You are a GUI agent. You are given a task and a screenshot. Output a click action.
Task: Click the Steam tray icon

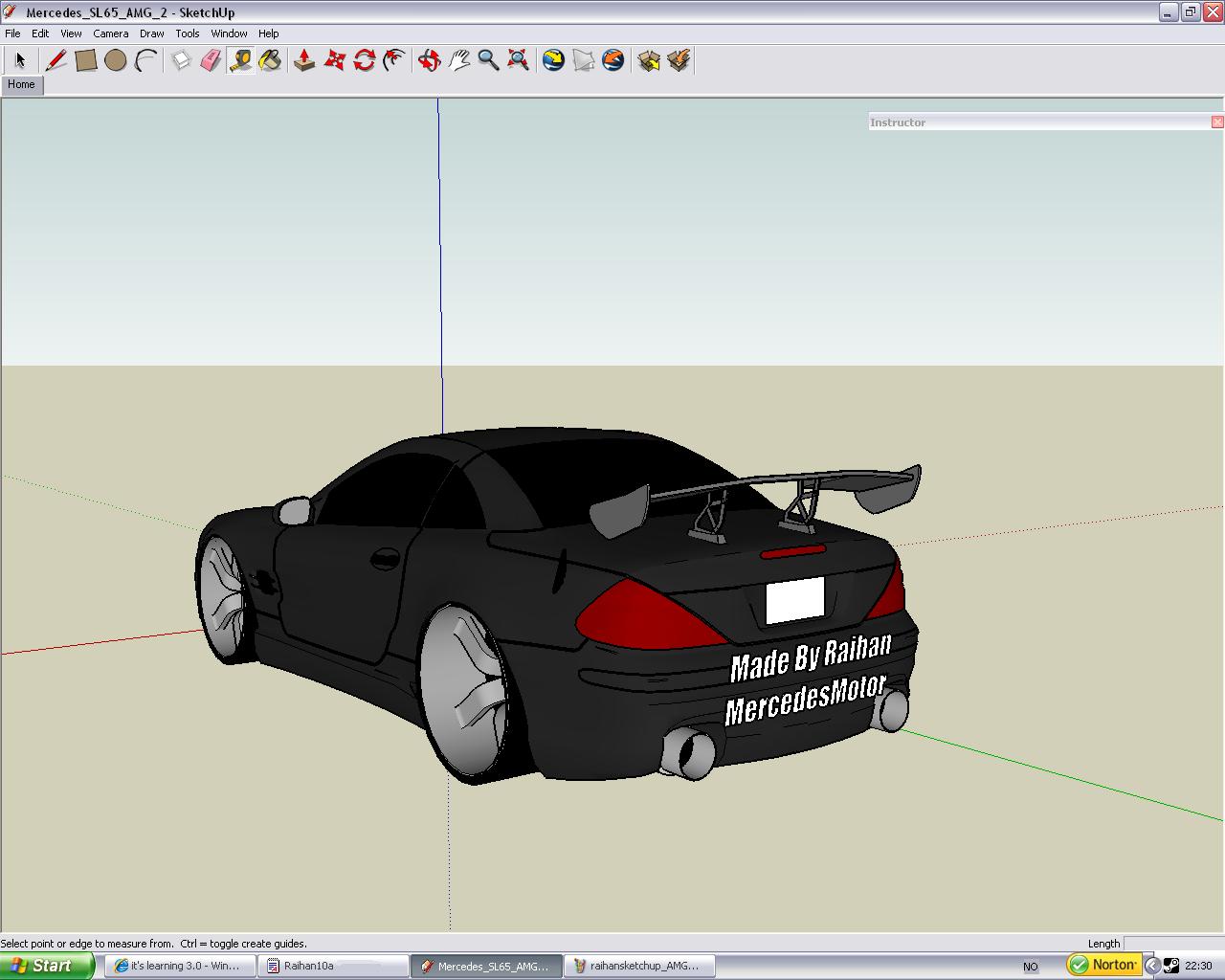tap(1171, 966)
